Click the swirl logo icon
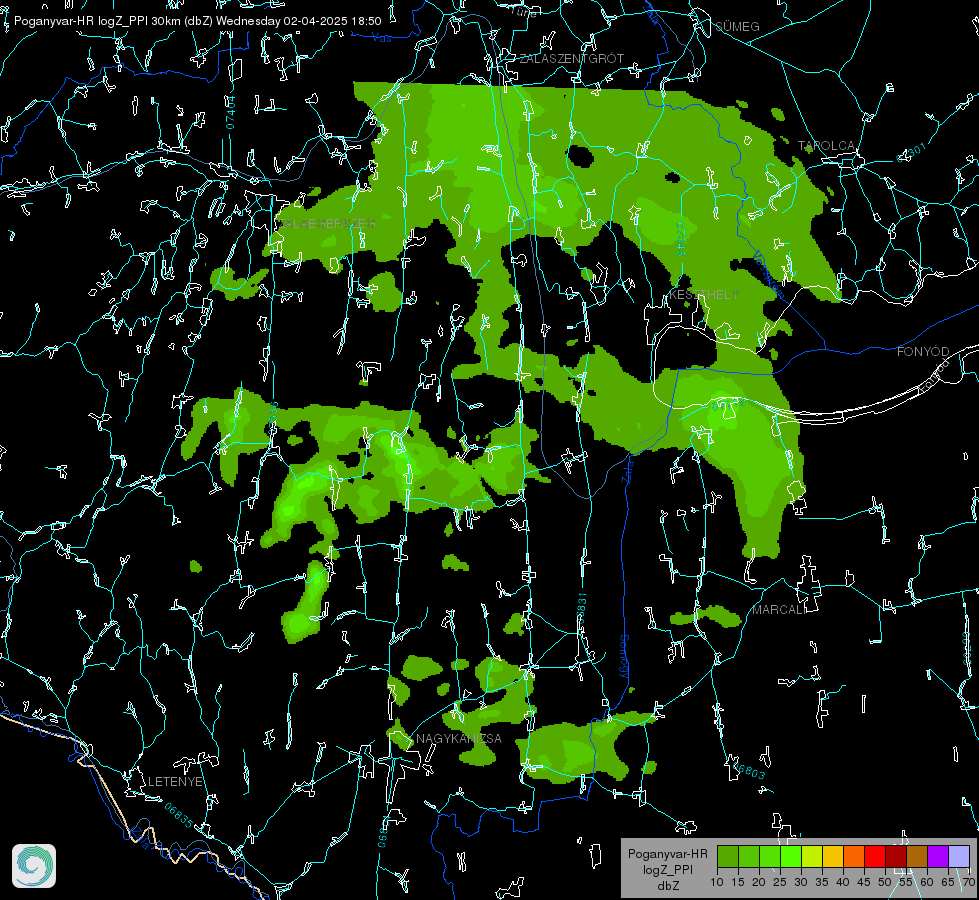The image size is (979, 900). (x=34, y=866)
